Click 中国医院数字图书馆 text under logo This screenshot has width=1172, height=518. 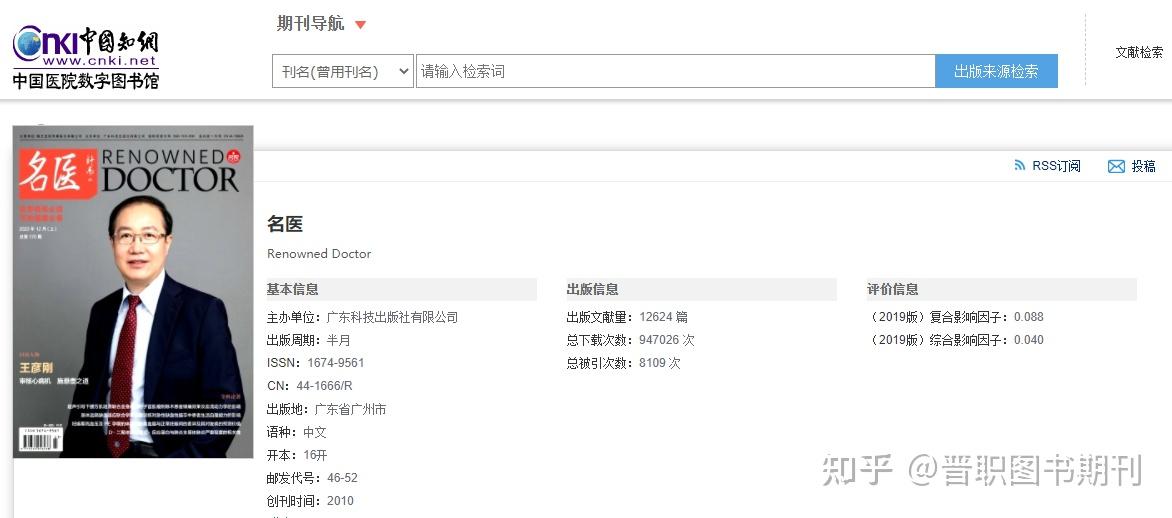86,81
